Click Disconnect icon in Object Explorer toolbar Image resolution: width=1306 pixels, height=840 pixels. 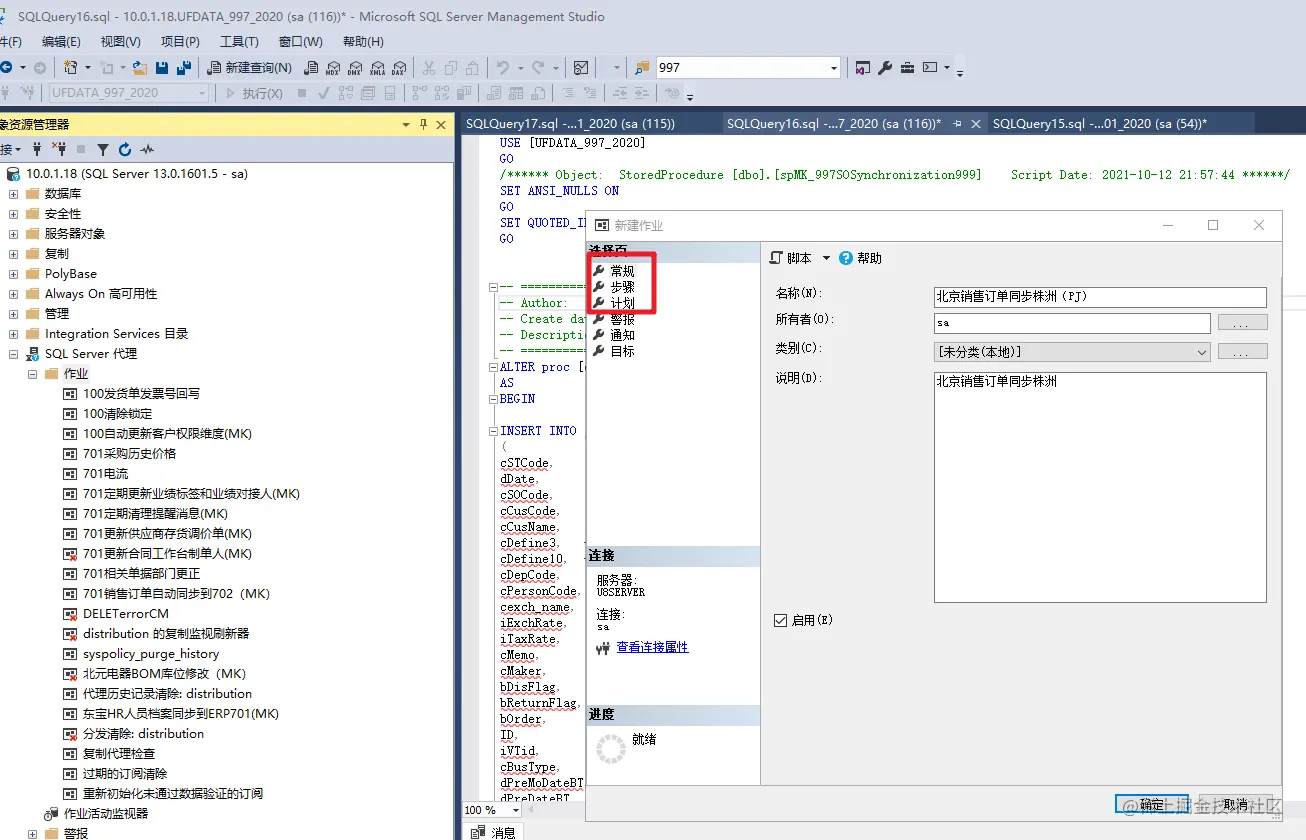pyautogui.click(x=59, y=149)
